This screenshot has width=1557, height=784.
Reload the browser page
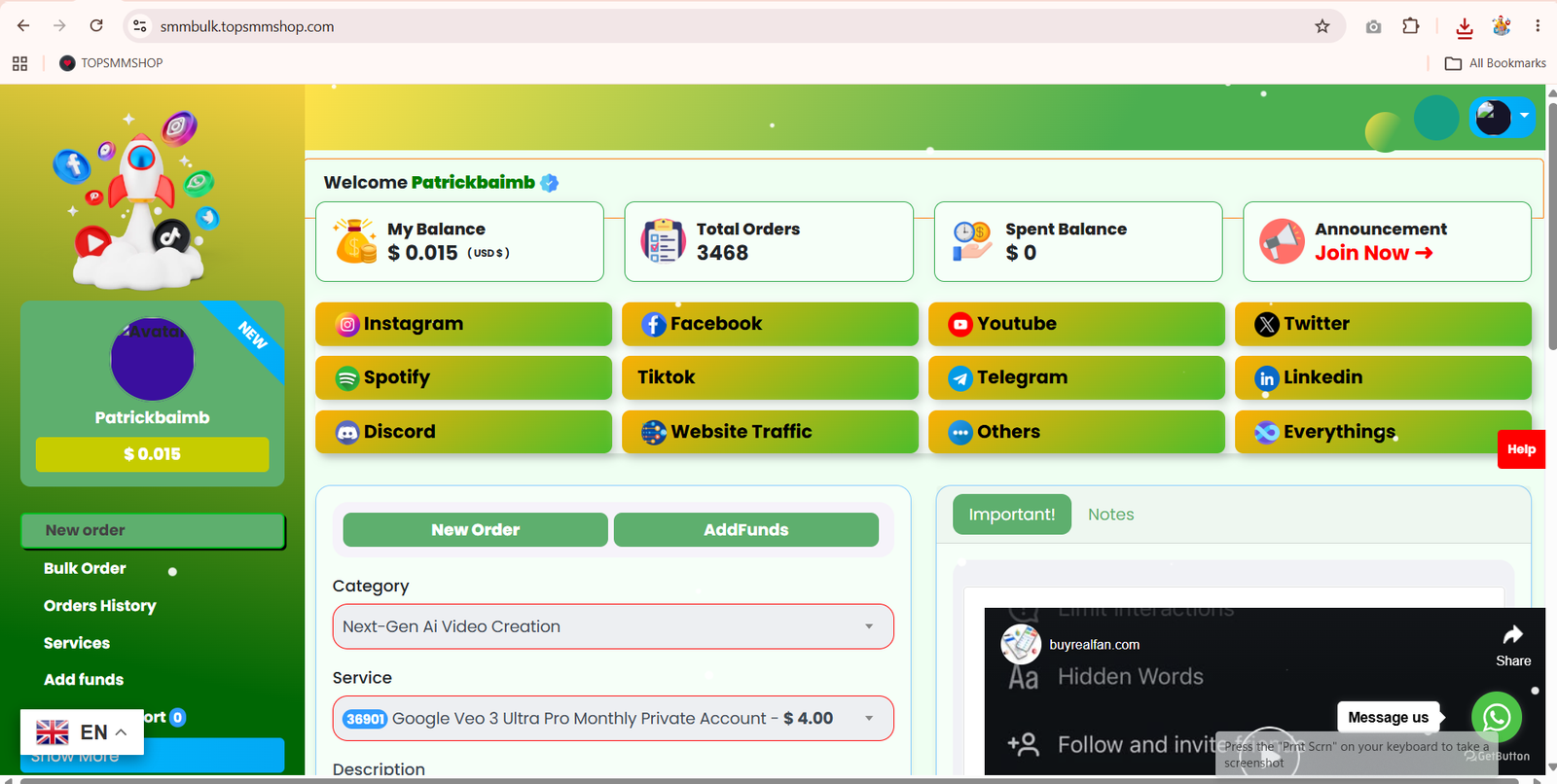[96, 26]
